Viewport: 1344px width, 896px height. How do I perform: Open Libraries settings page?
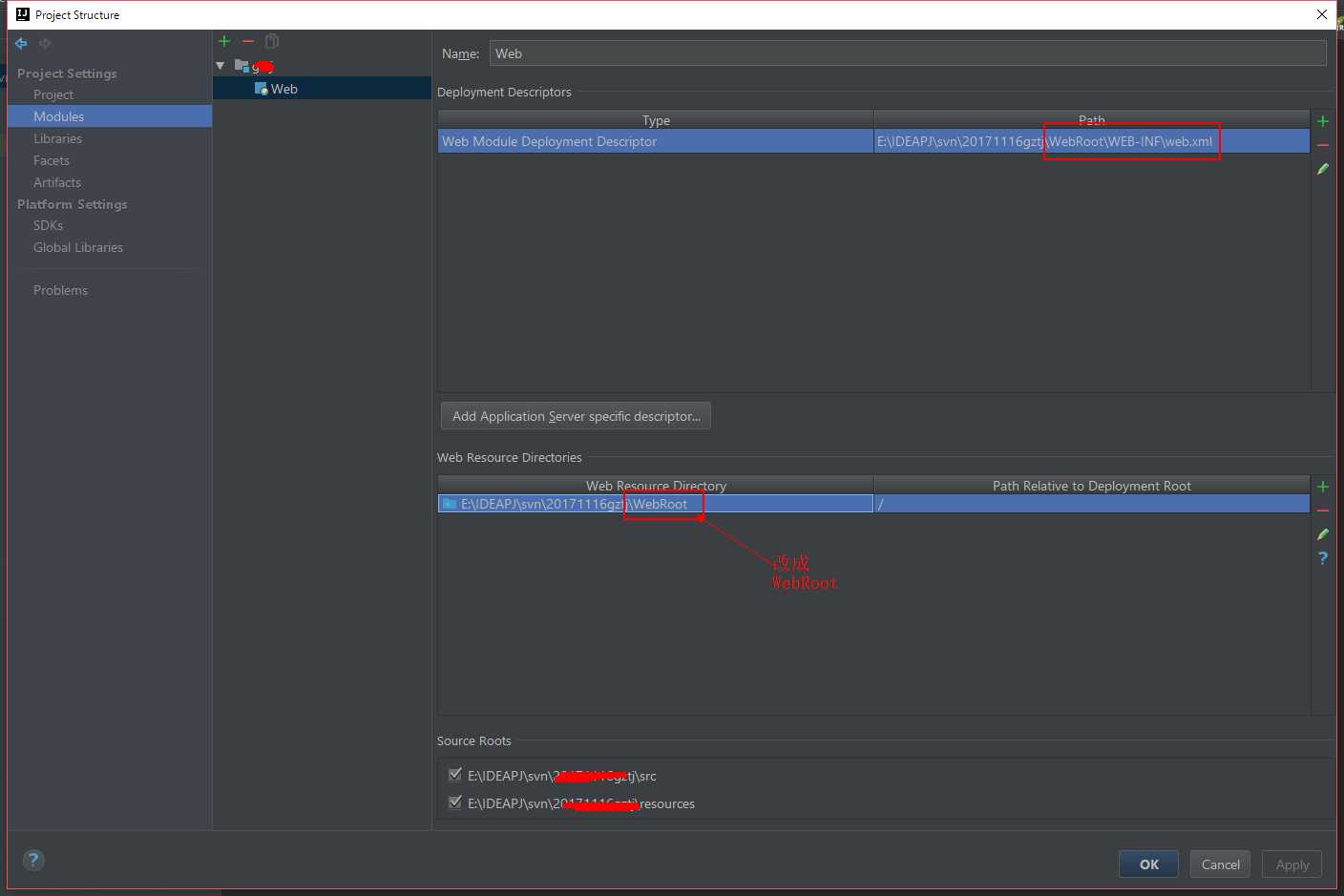pos(57,138)
